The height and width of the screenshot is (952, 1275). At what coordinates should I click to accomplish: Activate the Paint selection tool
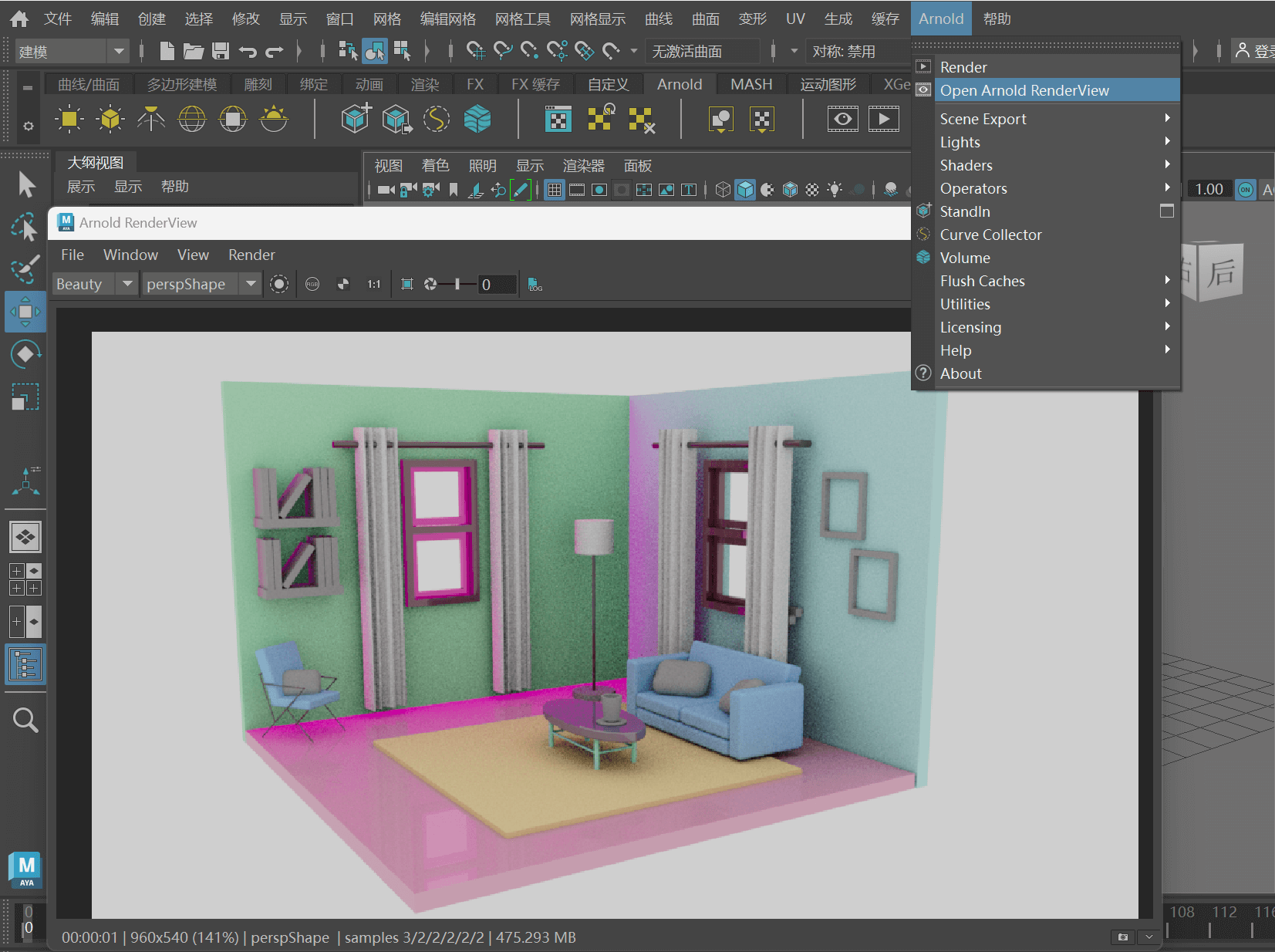[x=25, y=269]
